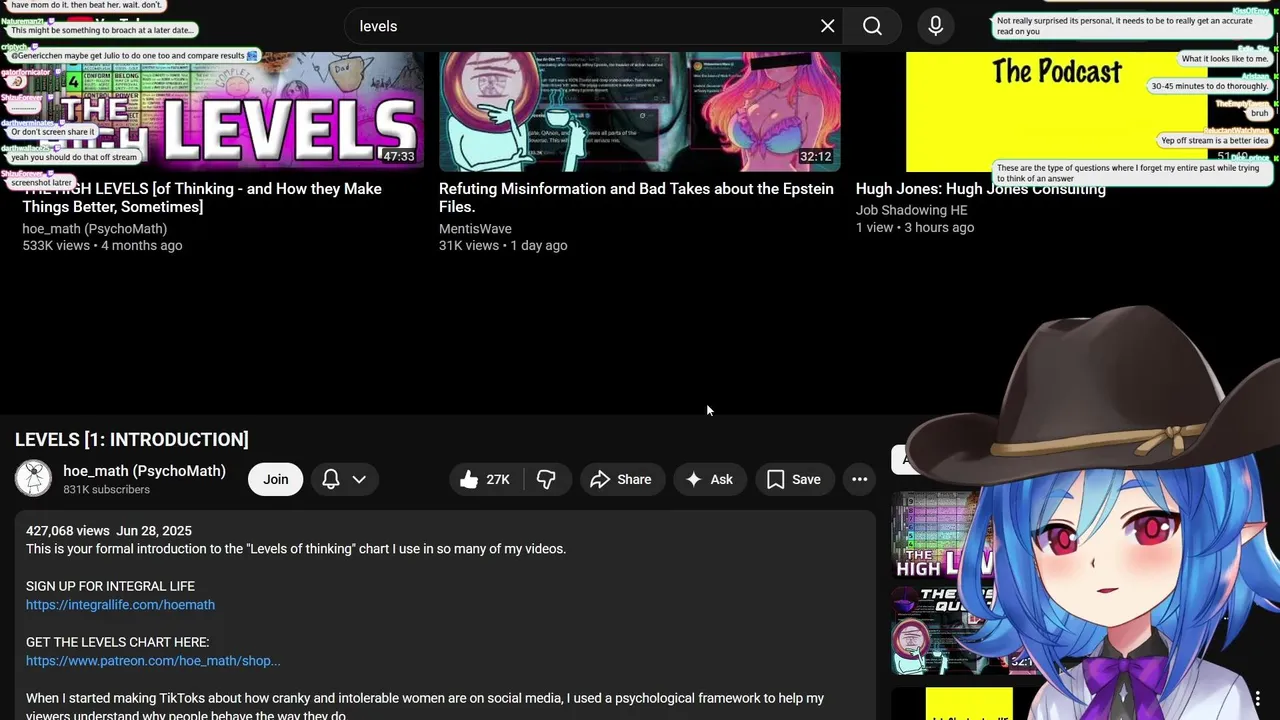Click the magnifying glass search button

pyautogui.click(x=872, y=26)
